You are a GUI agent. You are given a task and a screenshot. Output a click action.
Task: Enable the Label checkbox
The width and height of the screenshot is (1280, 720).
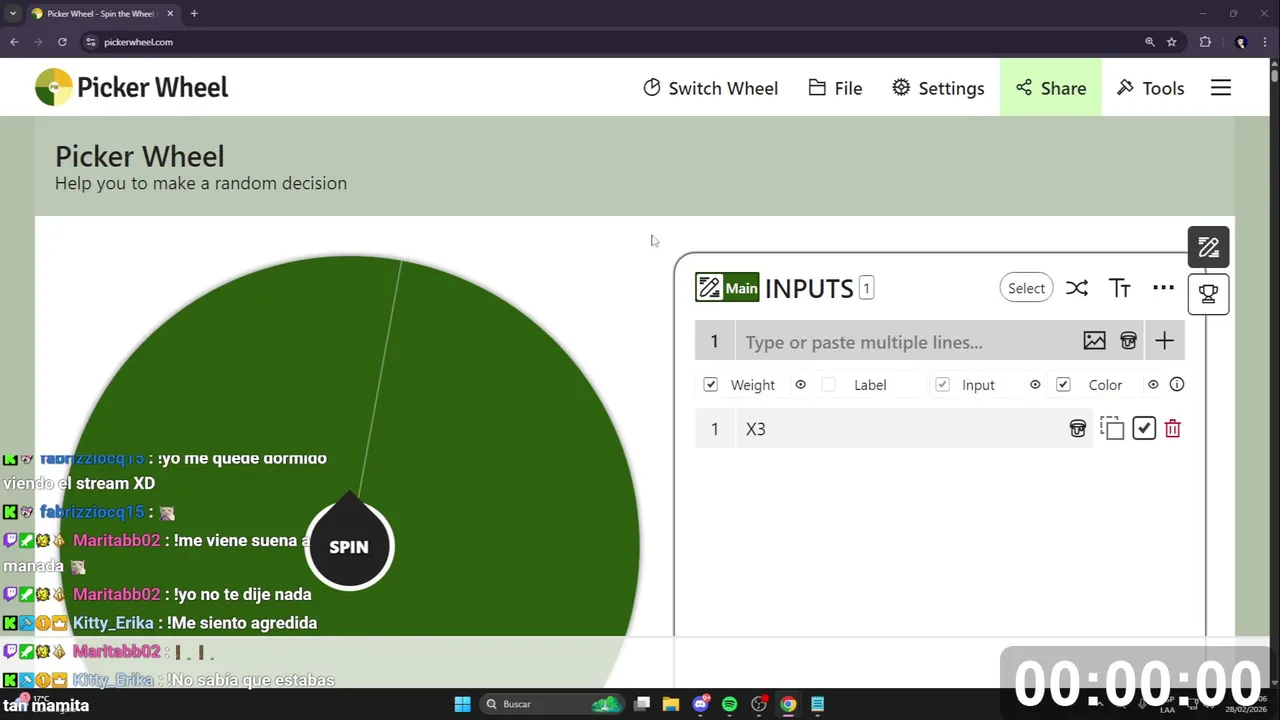828,384
